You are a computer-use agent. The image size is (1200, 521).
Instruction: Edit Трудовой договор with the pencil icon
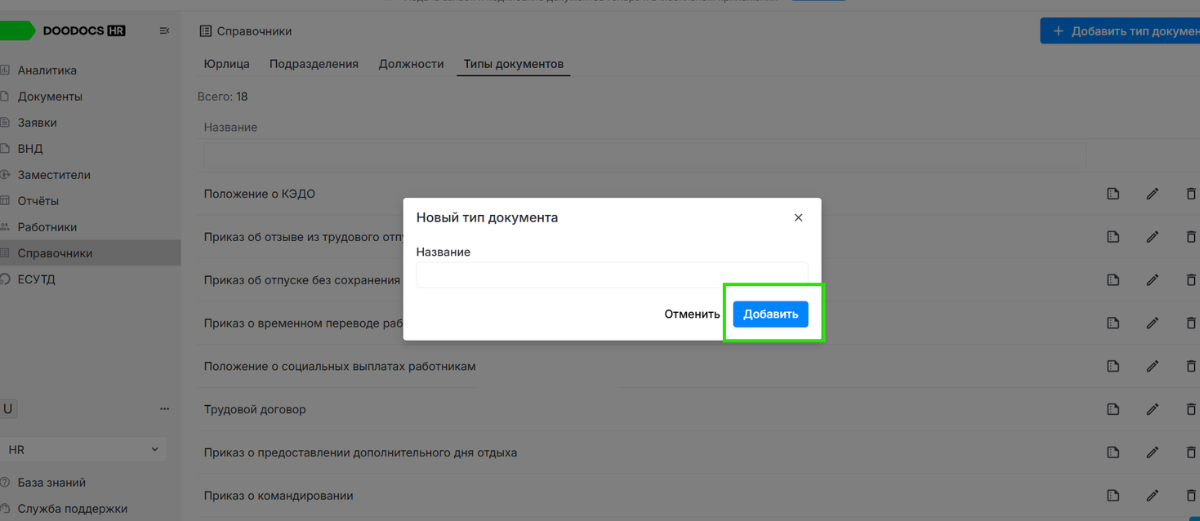(x=1152, y=409)
